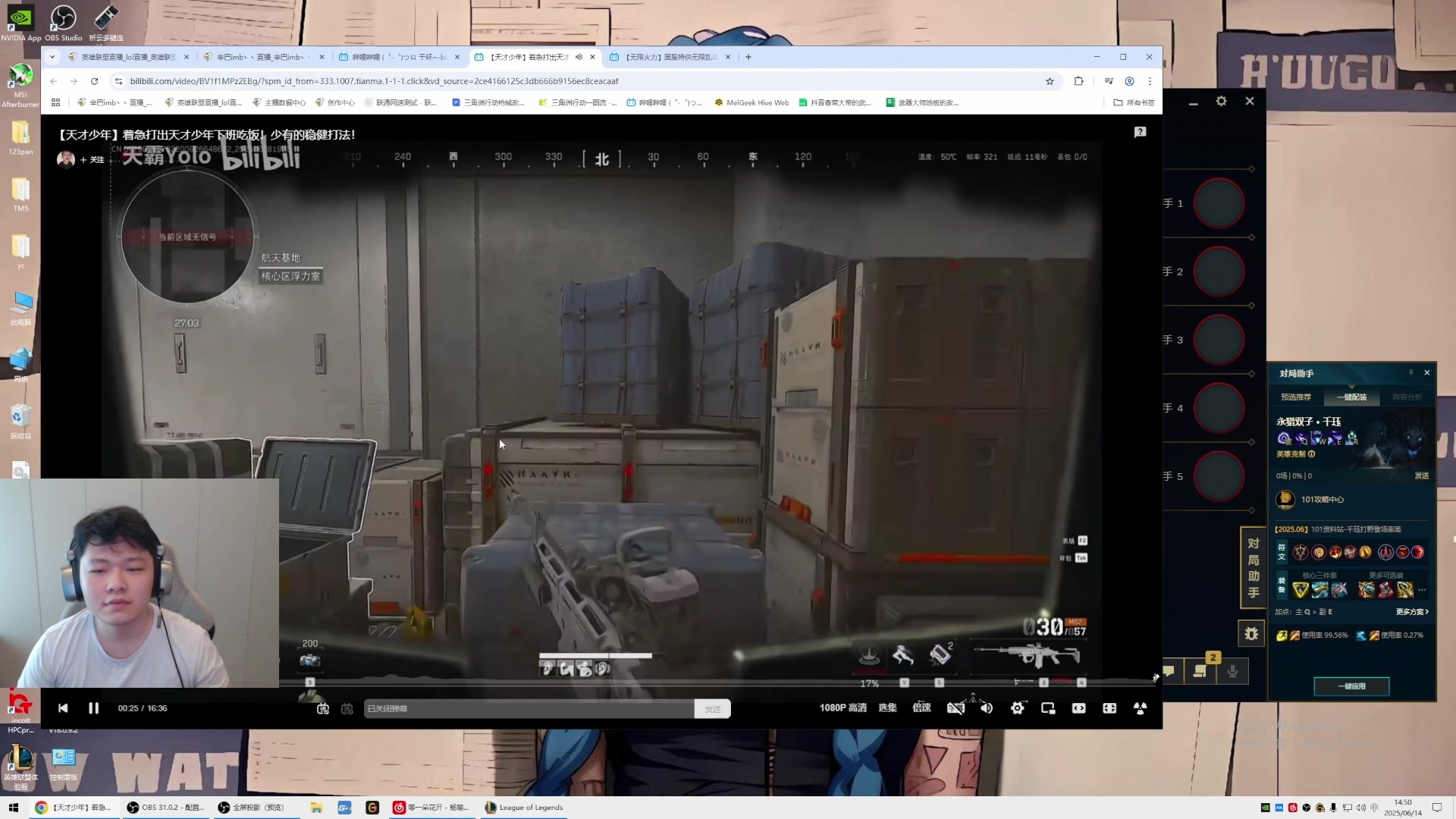This screenshot has height=819, width=1456.
Task: Open League client settings gear
Action: point(1221,101)
